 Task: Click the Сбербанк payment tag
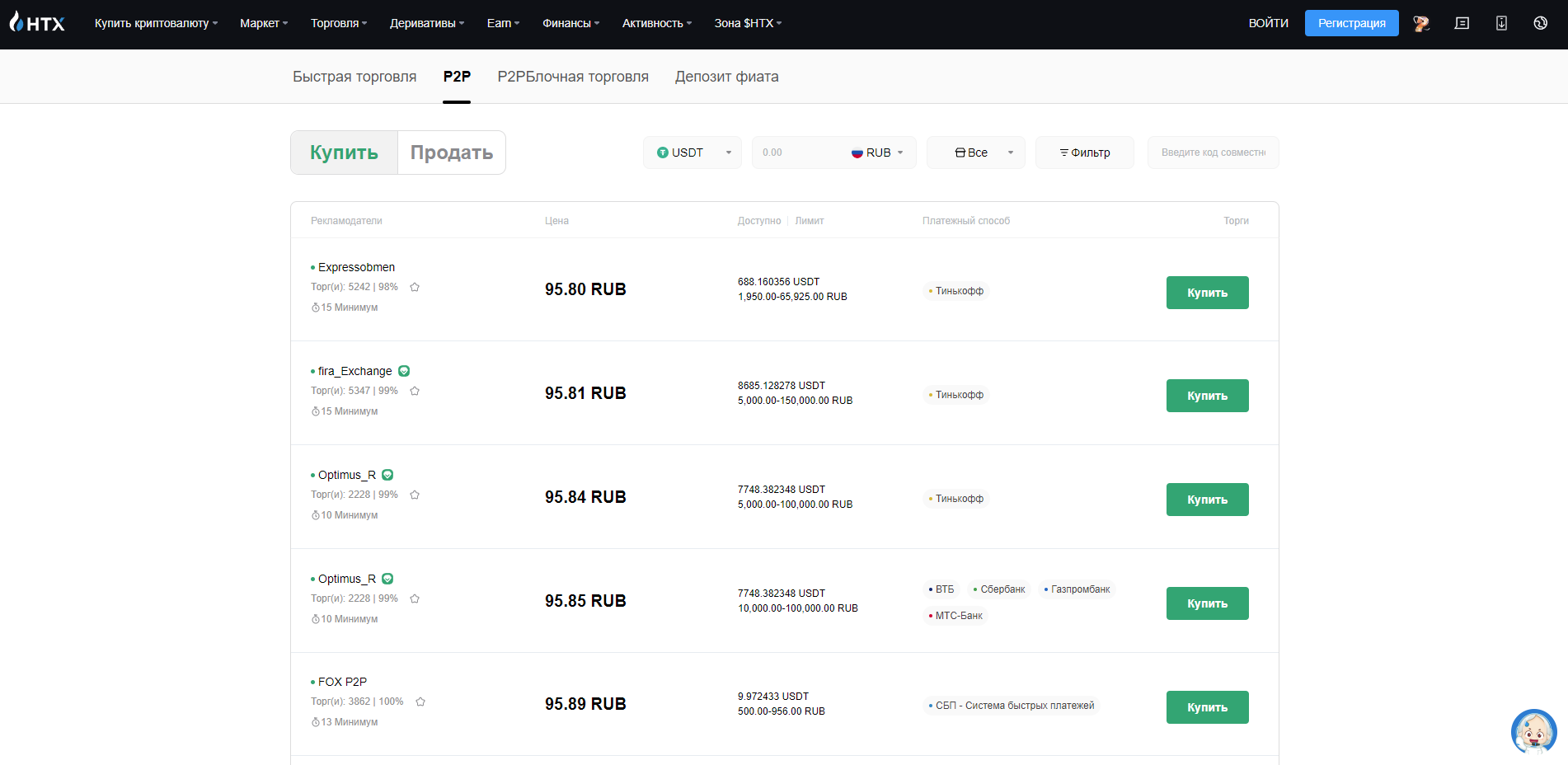click(999, 589)
